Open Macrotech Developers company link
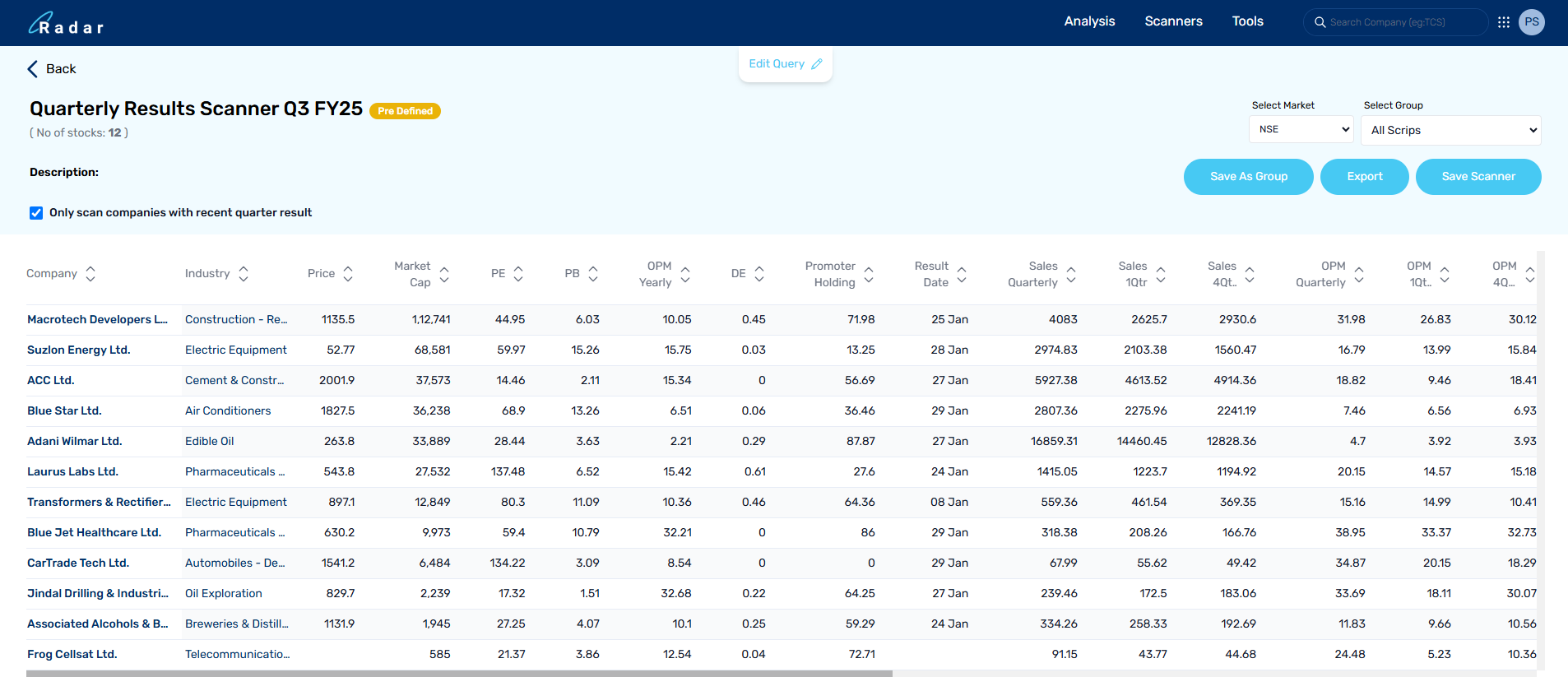1568x677 pixels. [97, 320]
